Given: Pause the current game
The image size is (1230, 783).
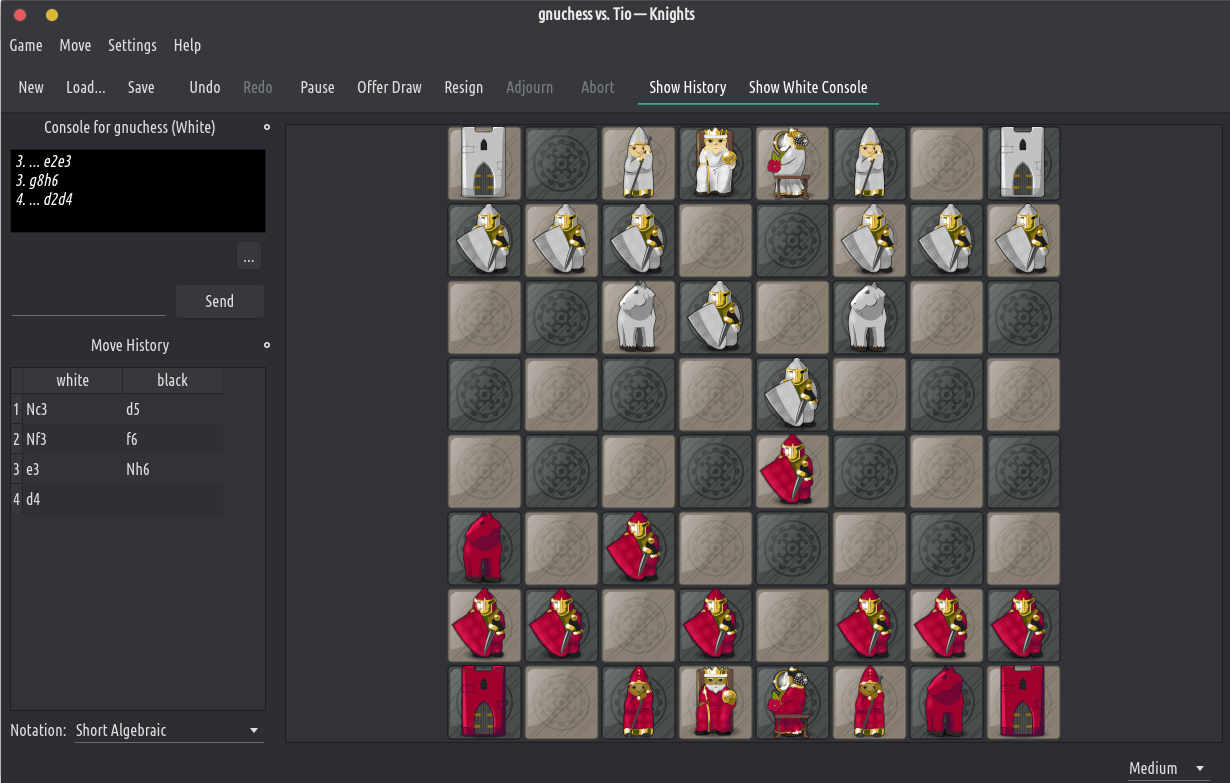Looking at the screenshot, I should 317,87.
